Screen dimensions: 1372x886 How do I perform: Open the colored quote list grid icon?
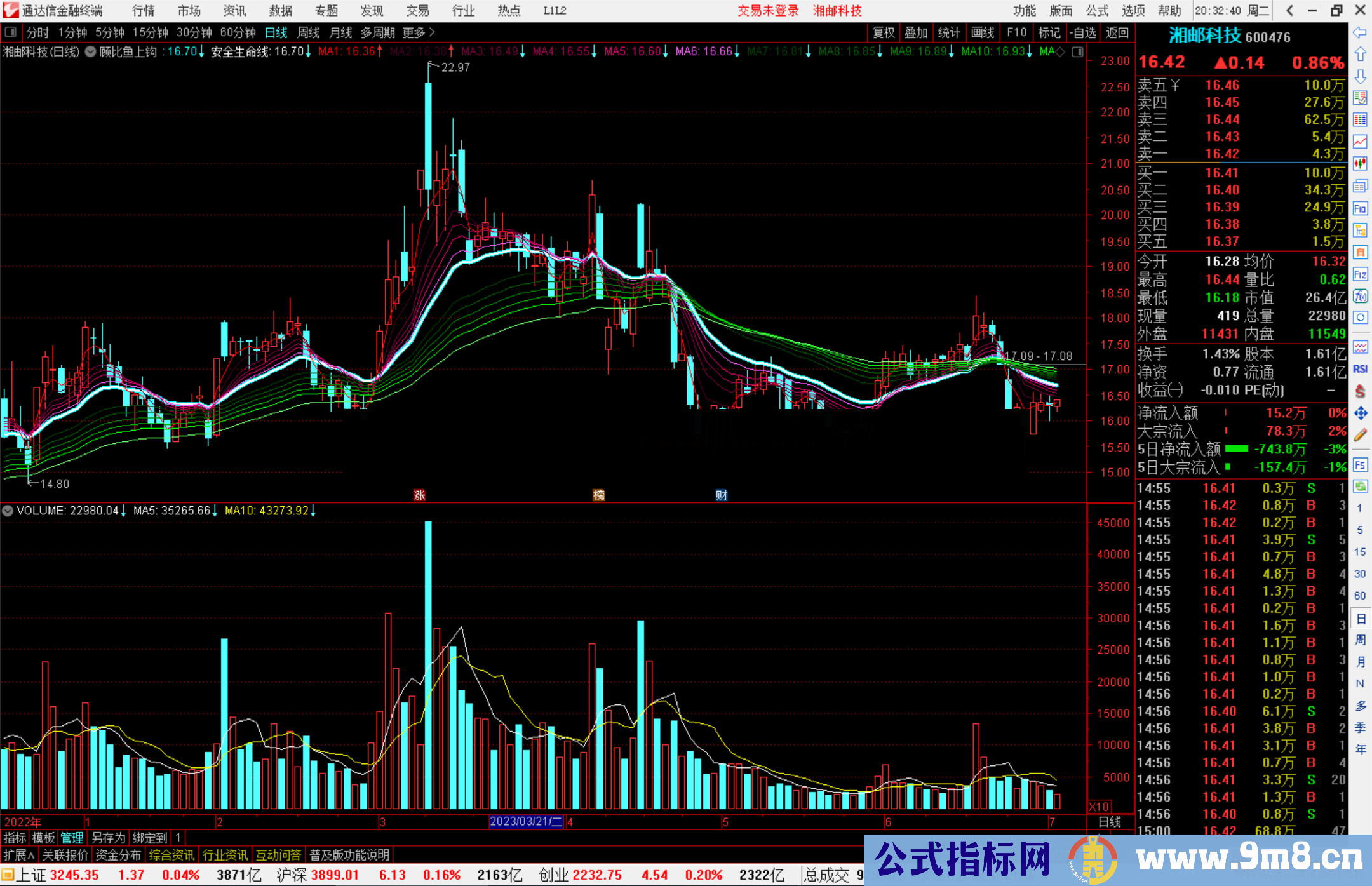pyautogui.click(x=1360, y=120)
